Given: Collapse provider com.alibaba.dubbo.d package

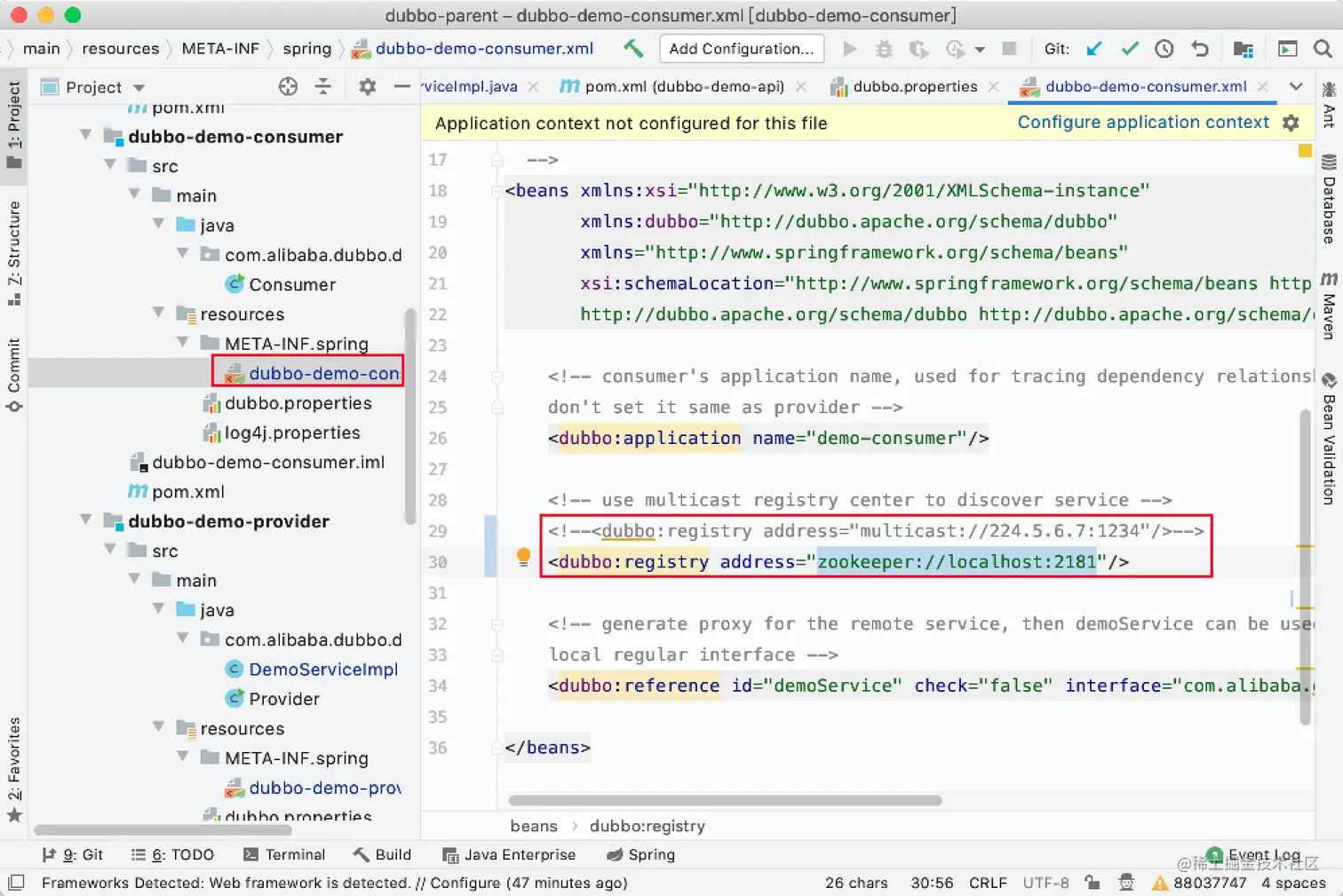Looking at the screenshot, I should tap(183, 638).
